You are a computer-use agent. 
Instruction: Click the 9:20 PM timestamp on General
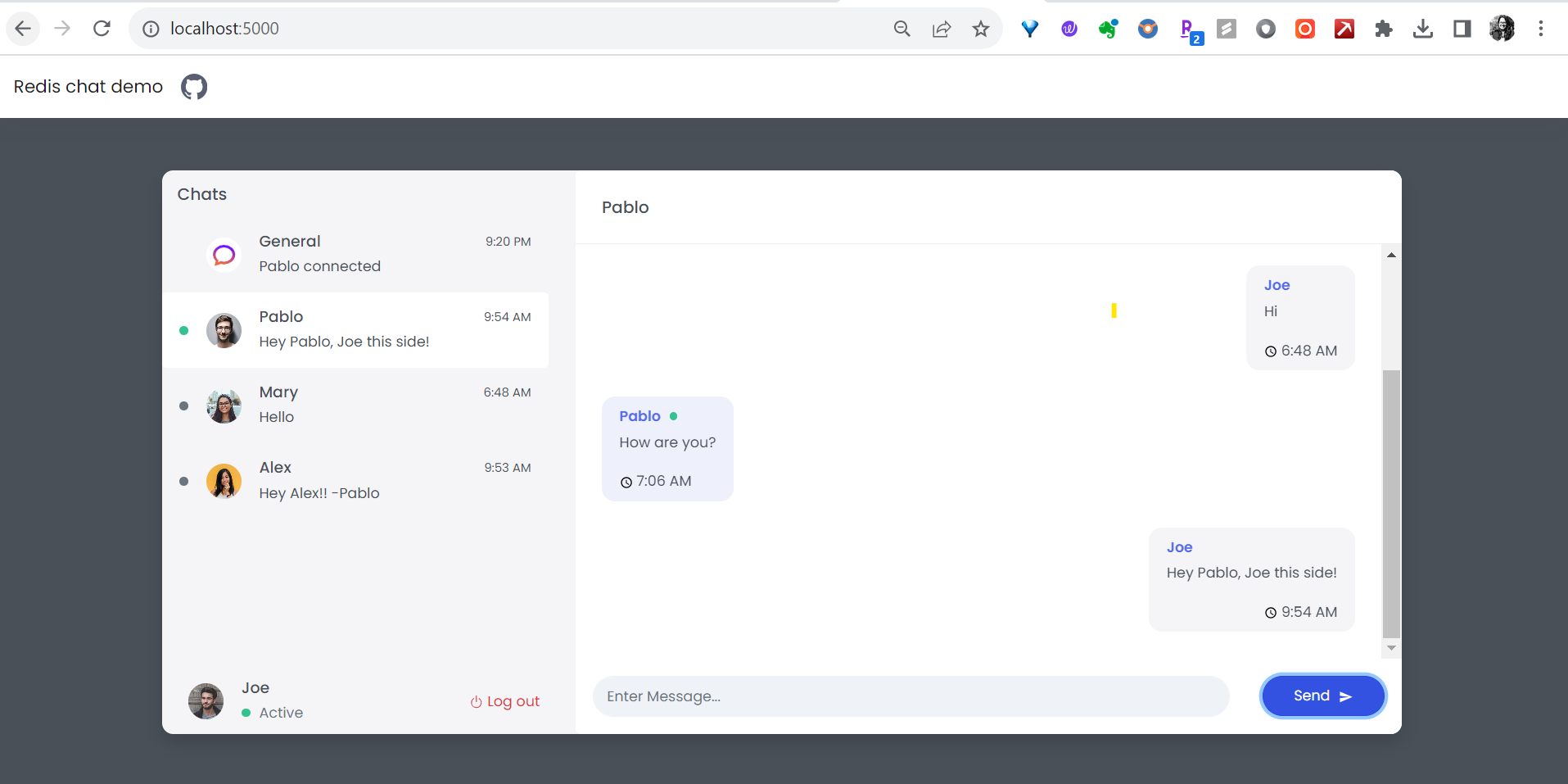coord(508,242)
